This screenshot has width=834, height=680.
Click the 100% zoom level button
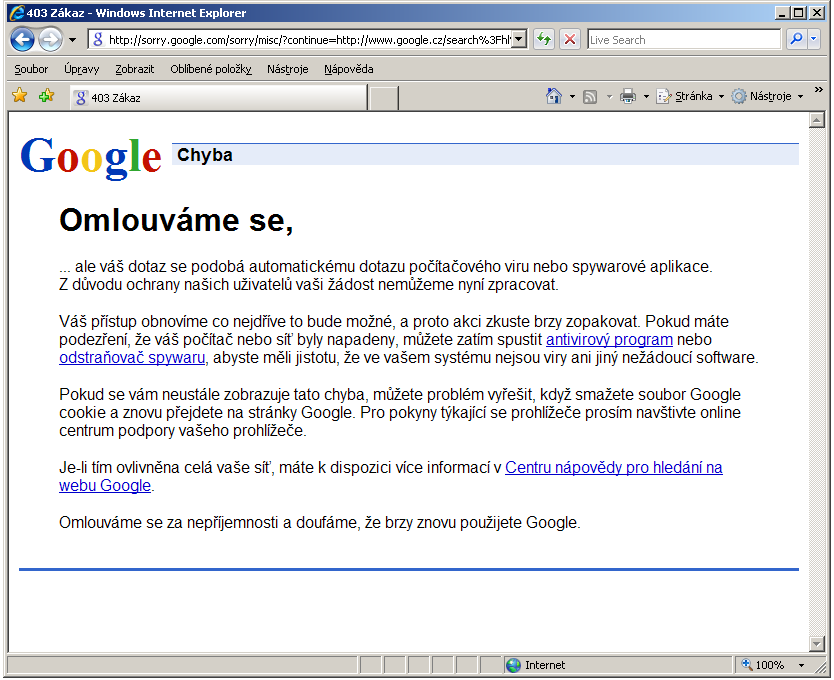[764, 665]
